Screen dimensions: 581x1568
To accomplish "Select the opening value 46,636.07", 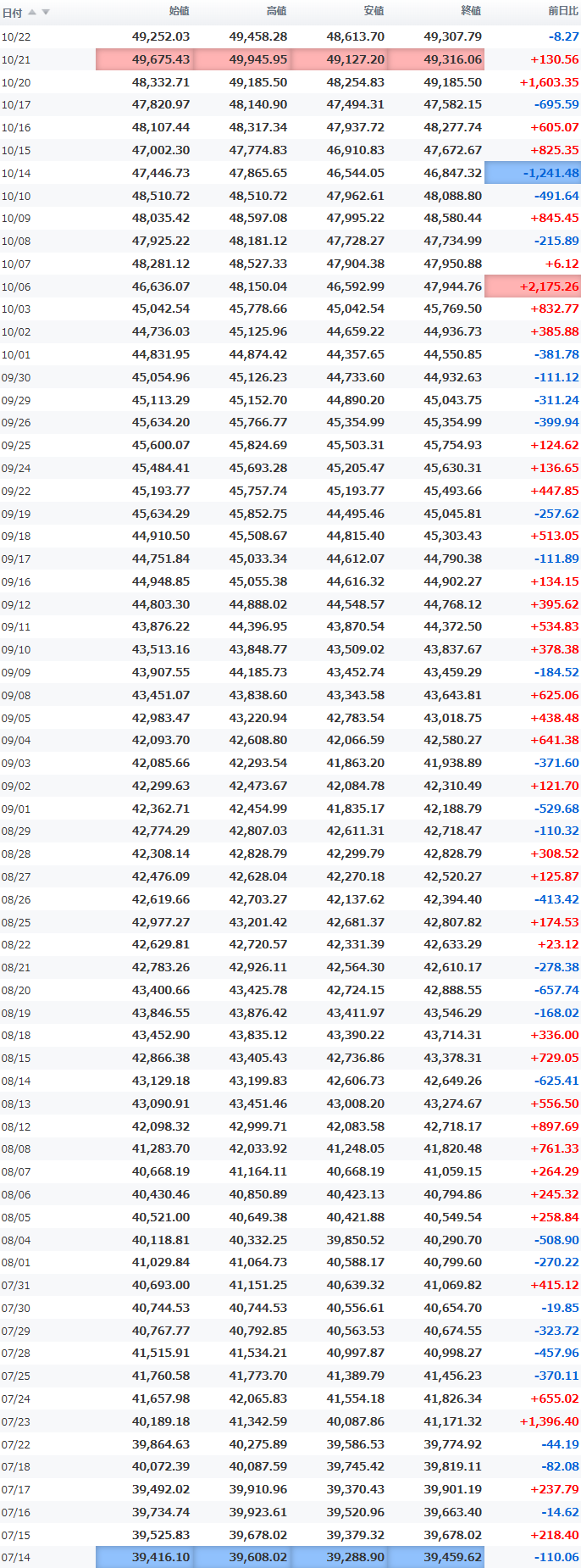I will point(161,286).
